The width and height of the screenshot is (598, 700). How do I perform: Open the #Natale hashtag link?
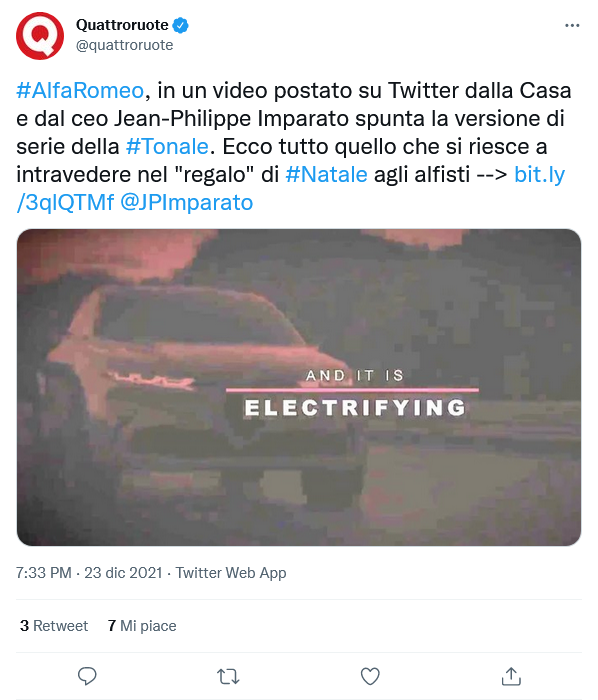pos(326,174)
